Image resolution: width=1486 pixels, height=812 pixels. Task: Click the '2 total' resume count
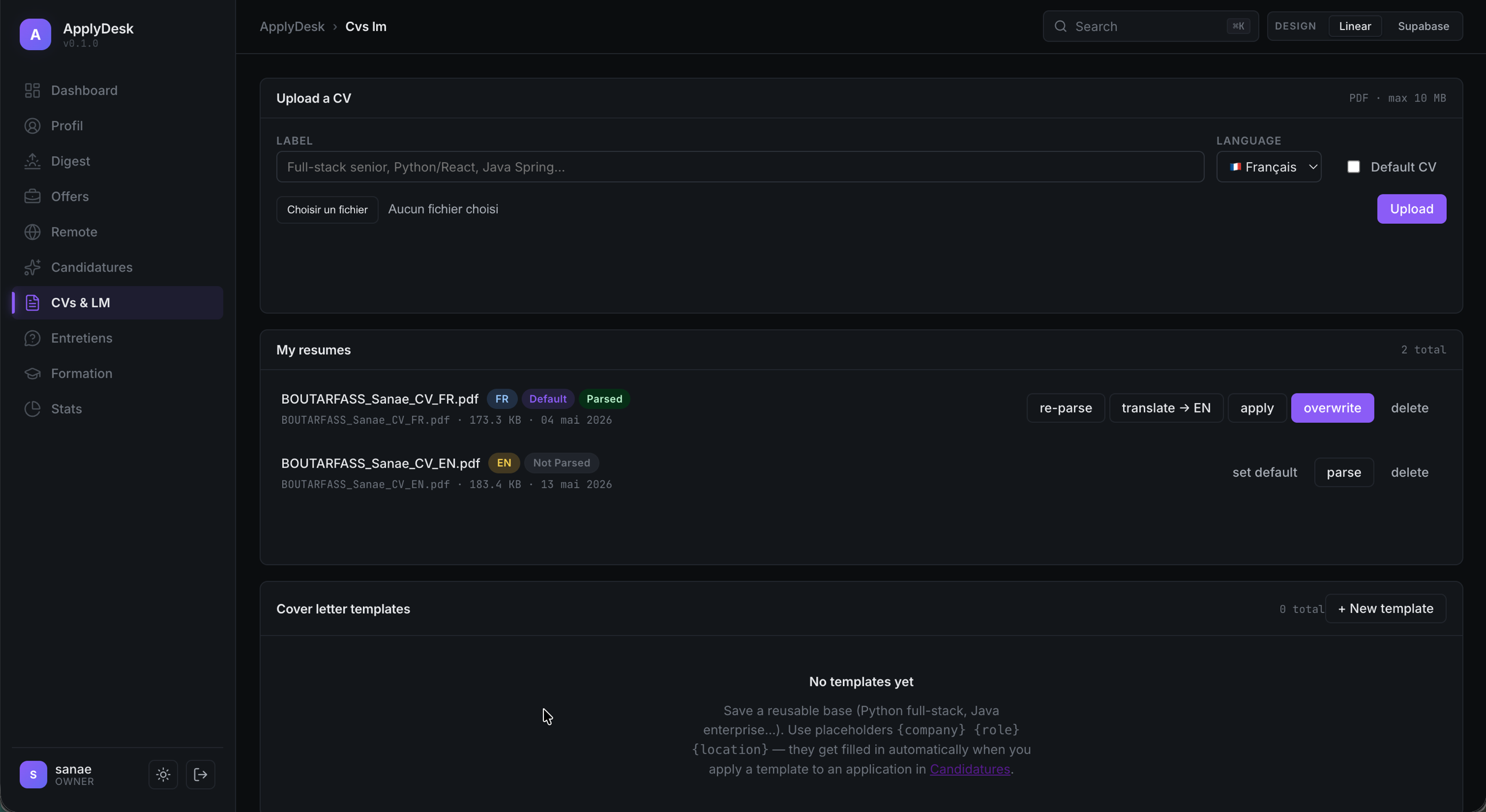[x=1423, y=350]
